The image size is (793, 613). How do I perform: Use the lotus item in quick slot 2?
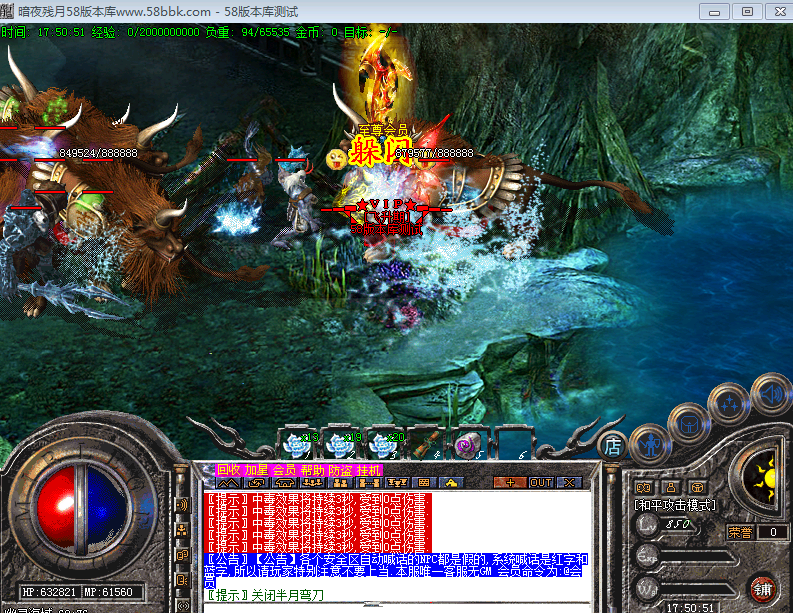click(340, 445)
